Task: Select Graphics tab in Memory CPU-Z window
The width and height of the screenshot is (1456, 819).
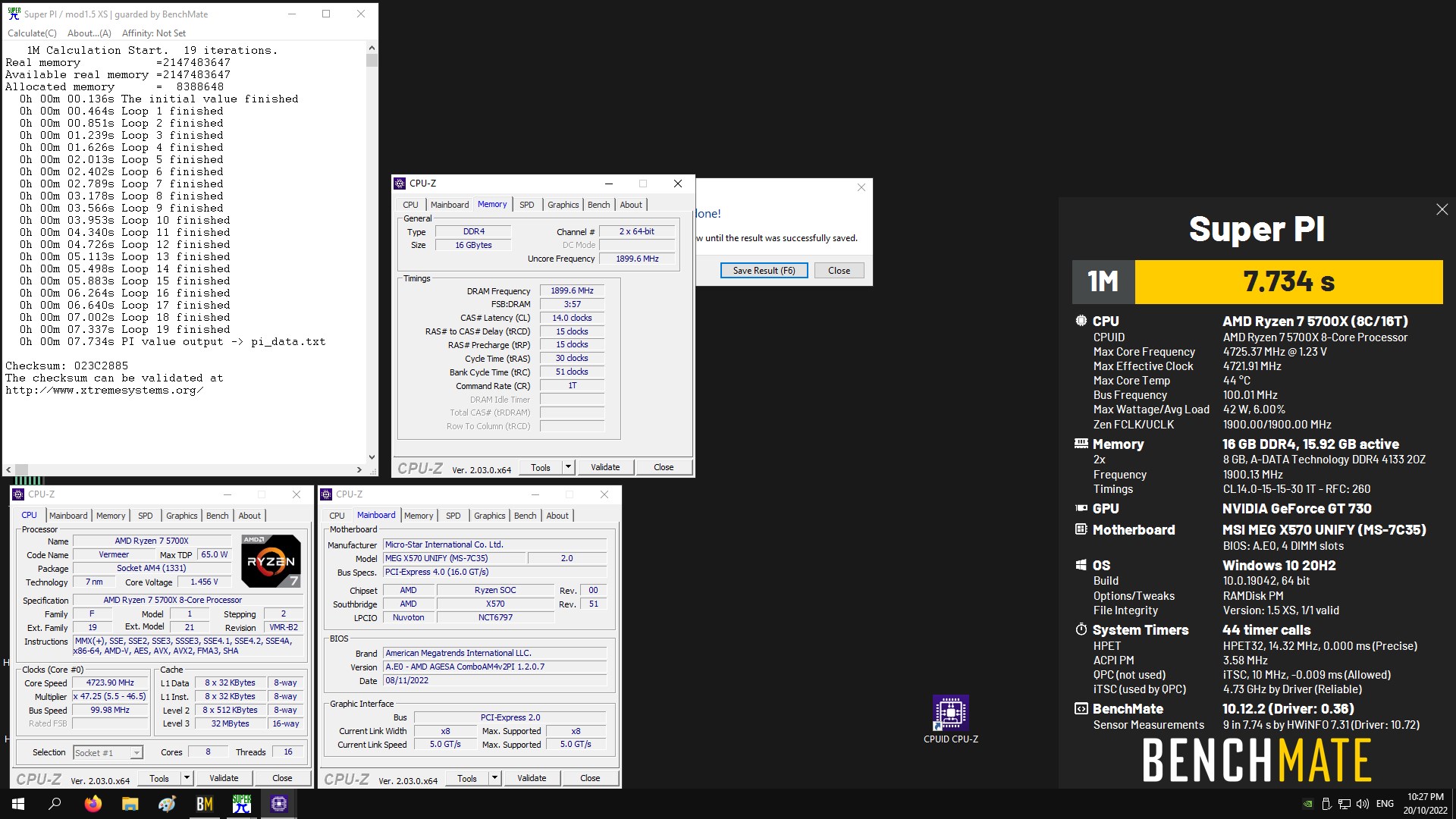Action: (563, 205)
